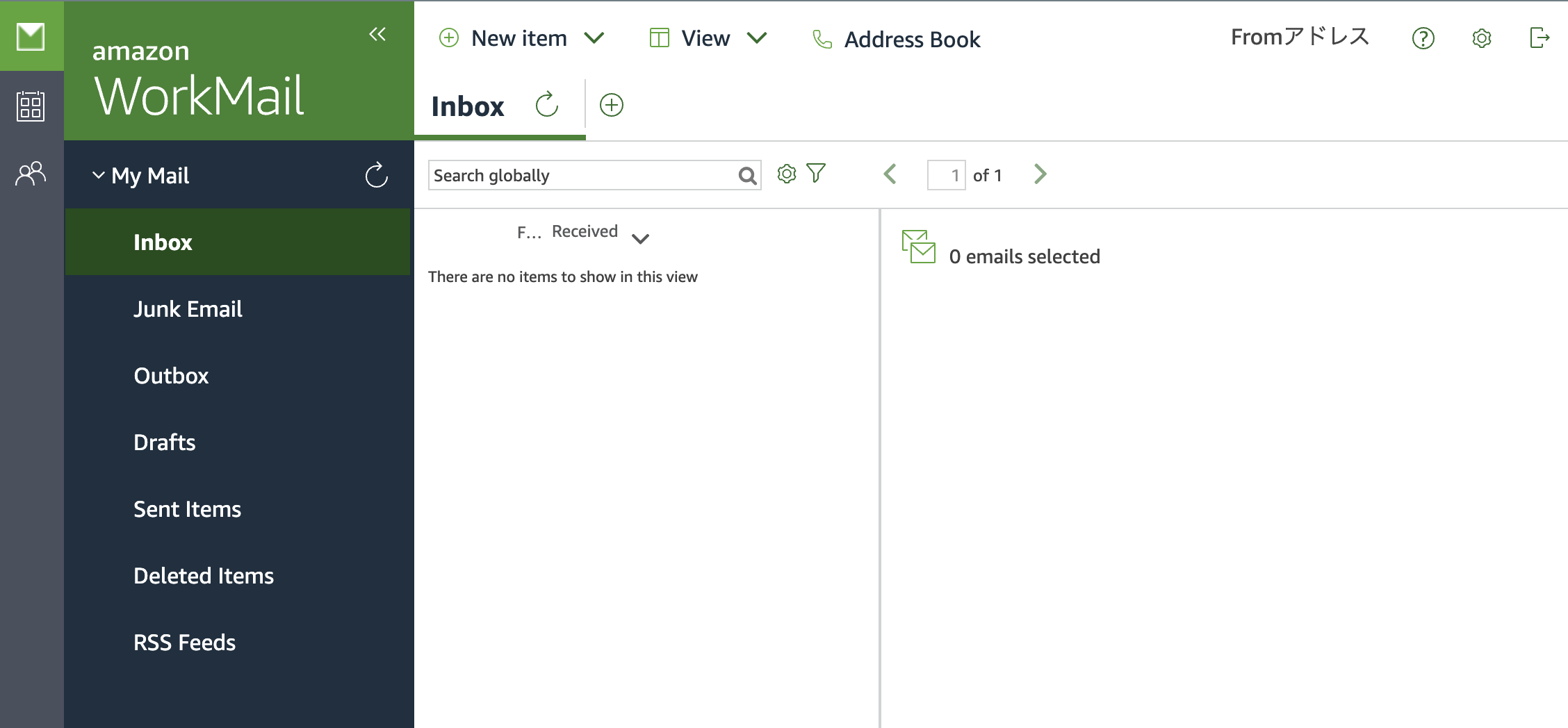
Task: Open the Help question mark icon
Action: coord(1423,38)
